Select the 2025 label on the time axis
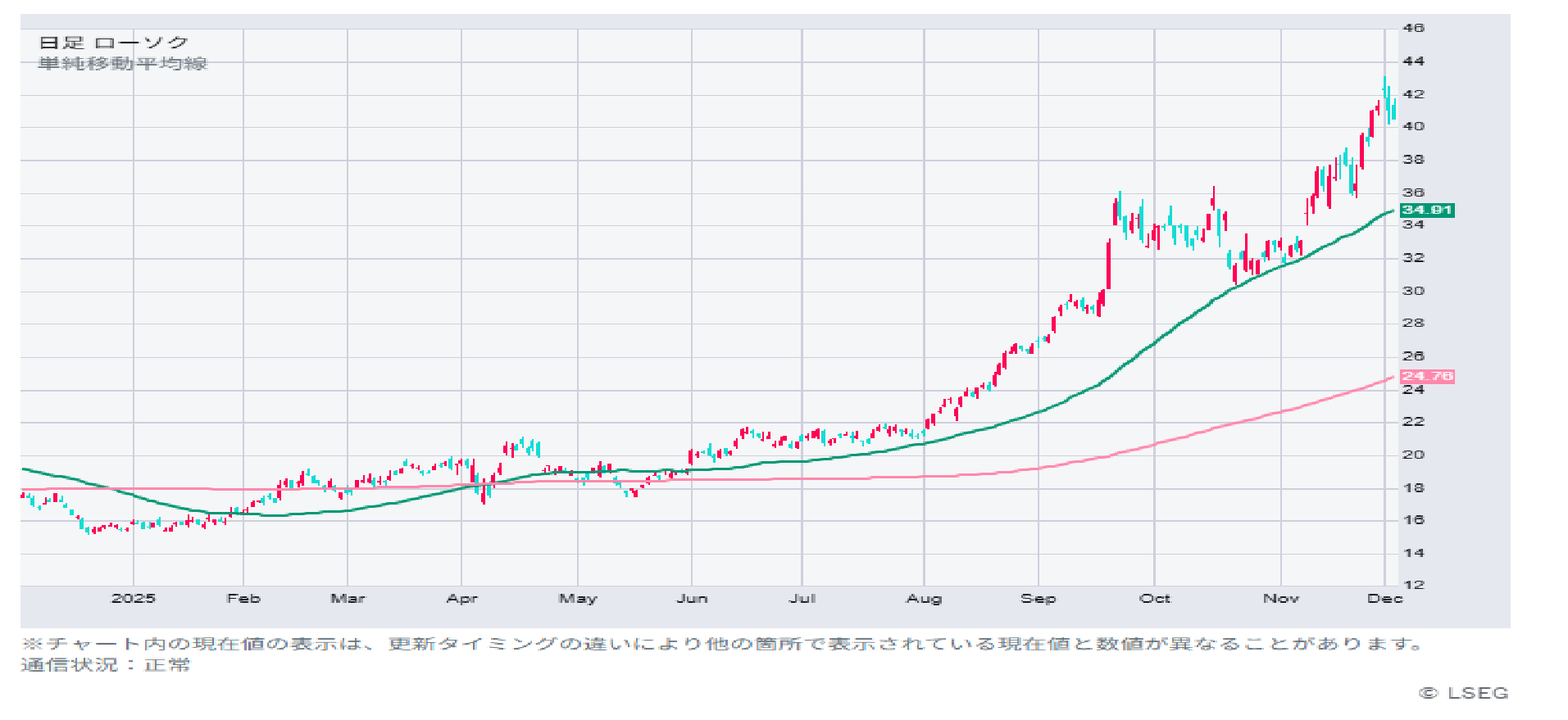The height and width of the screenshot is (720, 1568). (133, 599)
